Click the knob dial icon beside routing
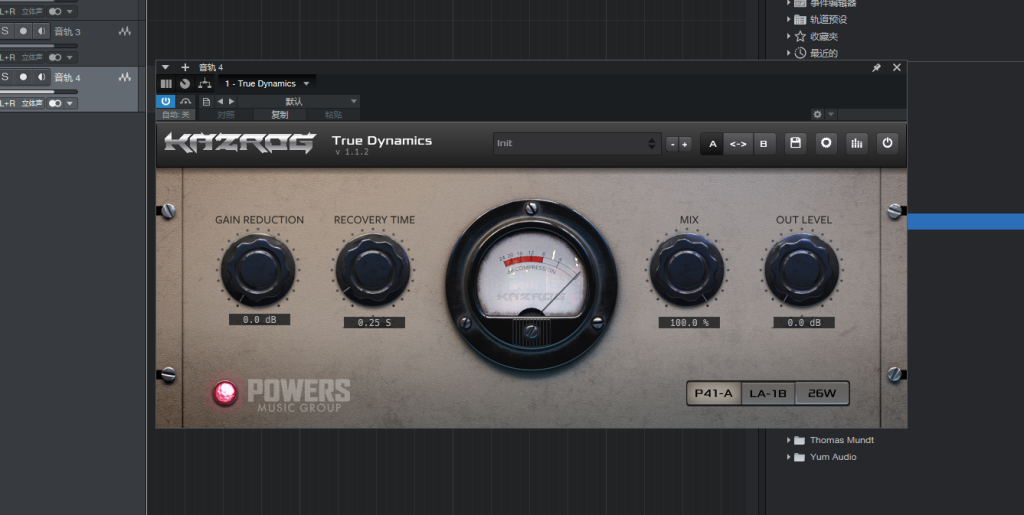 point(185,84)
